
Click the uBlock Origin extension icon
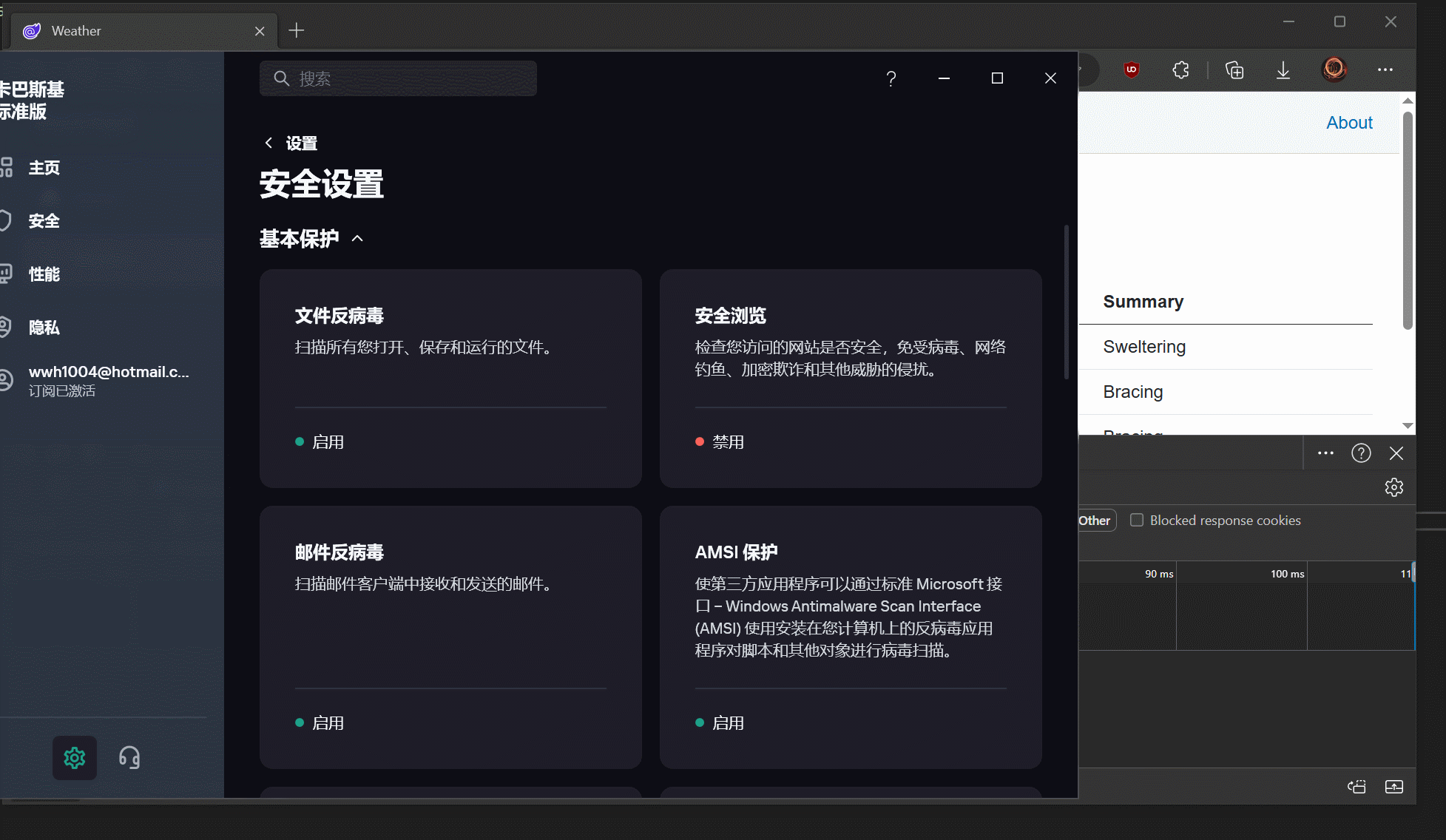pyautogui.click(x=1131, y=70)
